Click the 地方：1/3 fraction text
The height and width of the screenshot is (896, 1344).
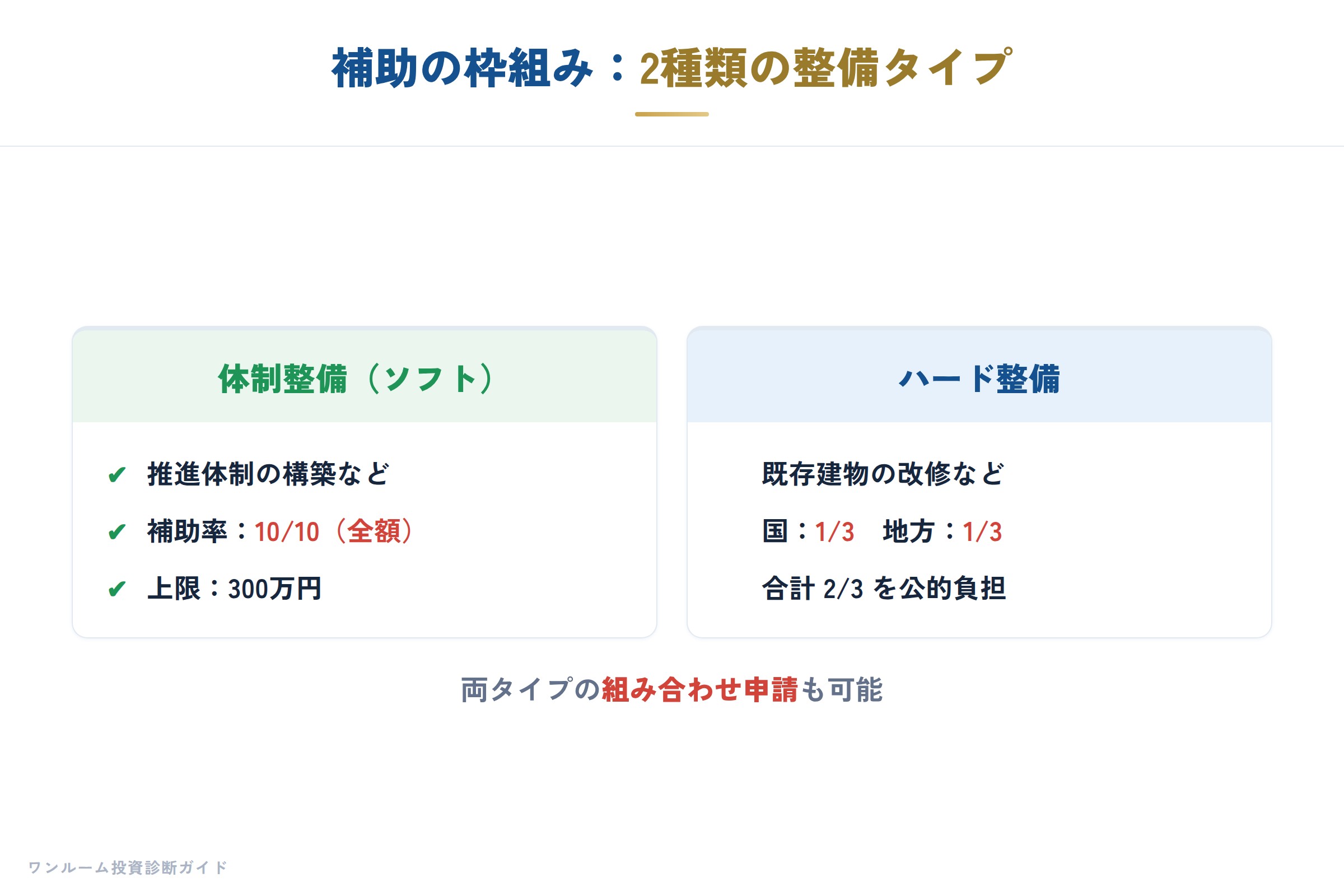click(x=942, y=531)
